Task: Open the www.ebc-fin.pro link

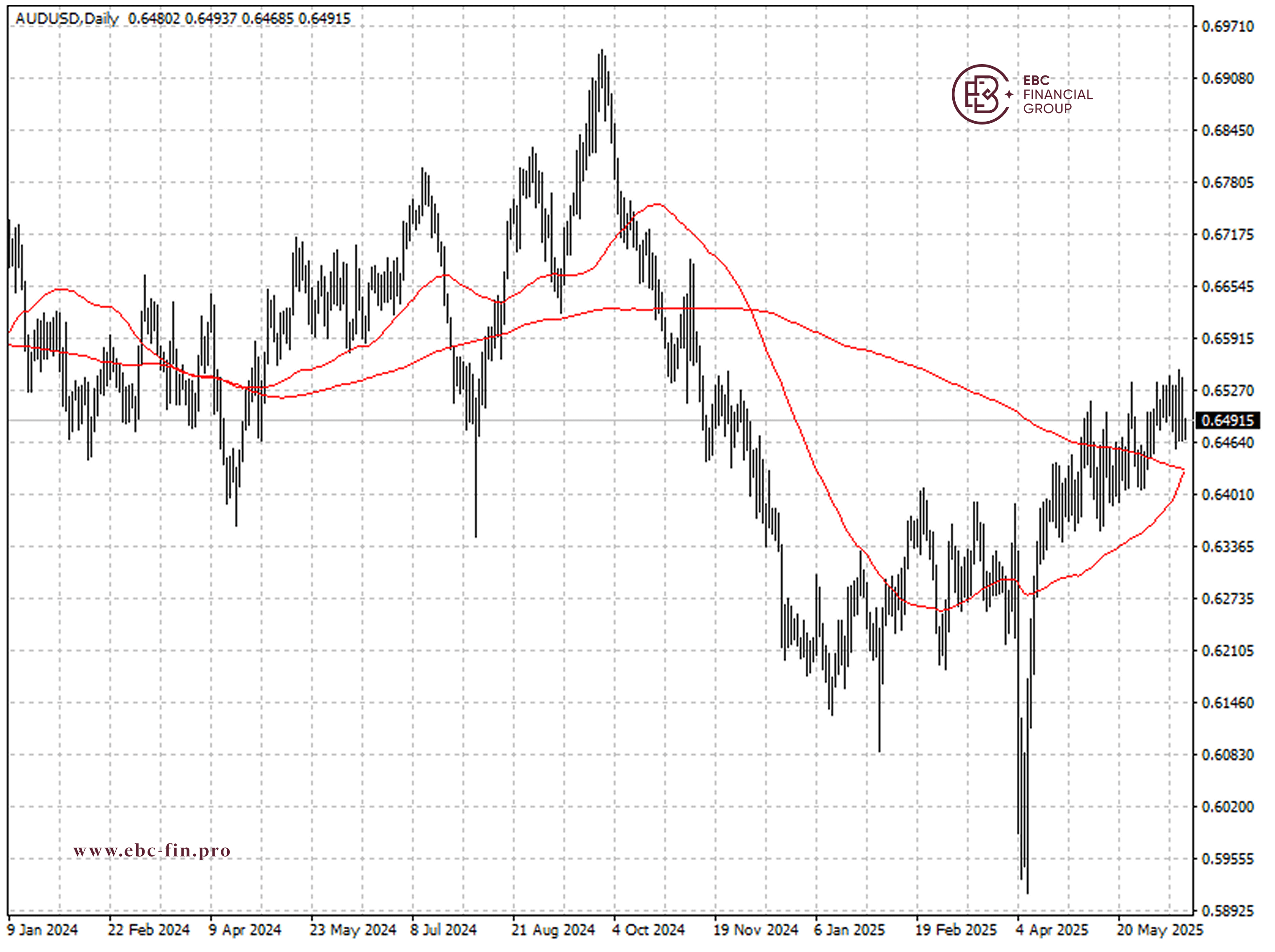Action: click(152, 851)
